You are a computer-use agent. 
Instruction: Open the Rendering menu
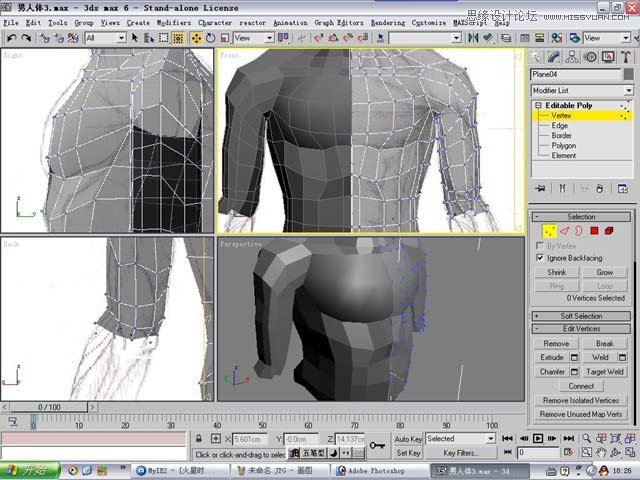tap(388, 22)
